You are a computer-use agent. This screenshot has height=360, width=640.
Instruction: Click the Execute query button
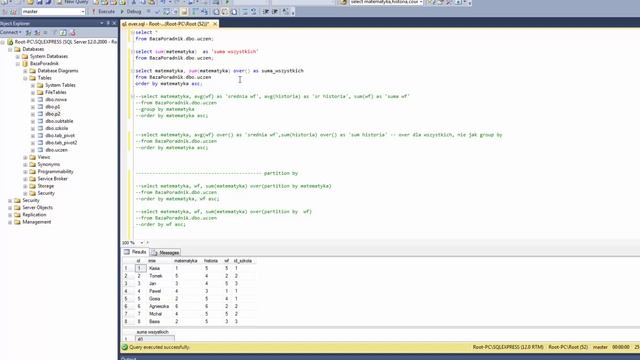pos(103,11)
